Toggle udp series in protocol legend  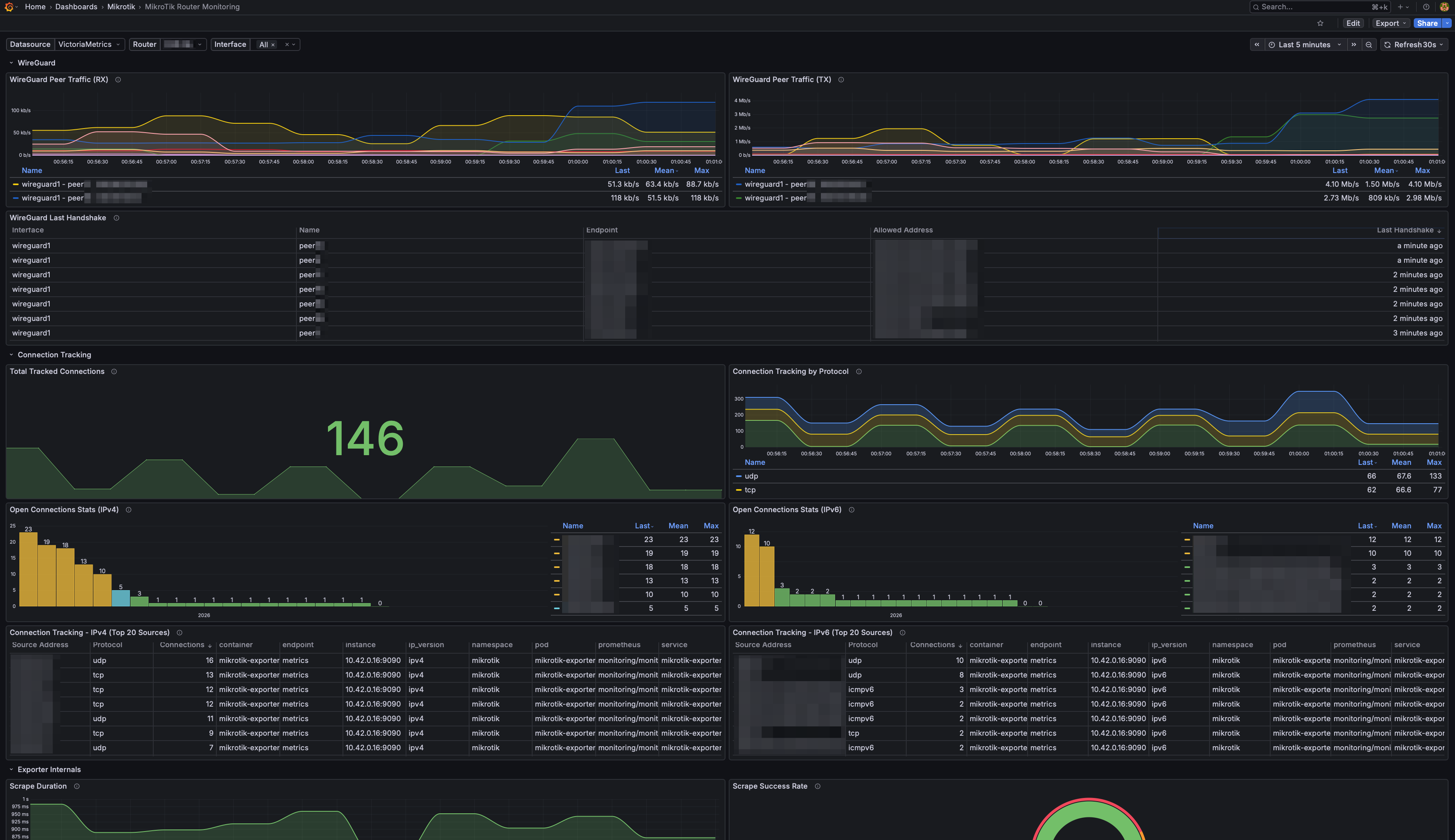click(751, 476)
